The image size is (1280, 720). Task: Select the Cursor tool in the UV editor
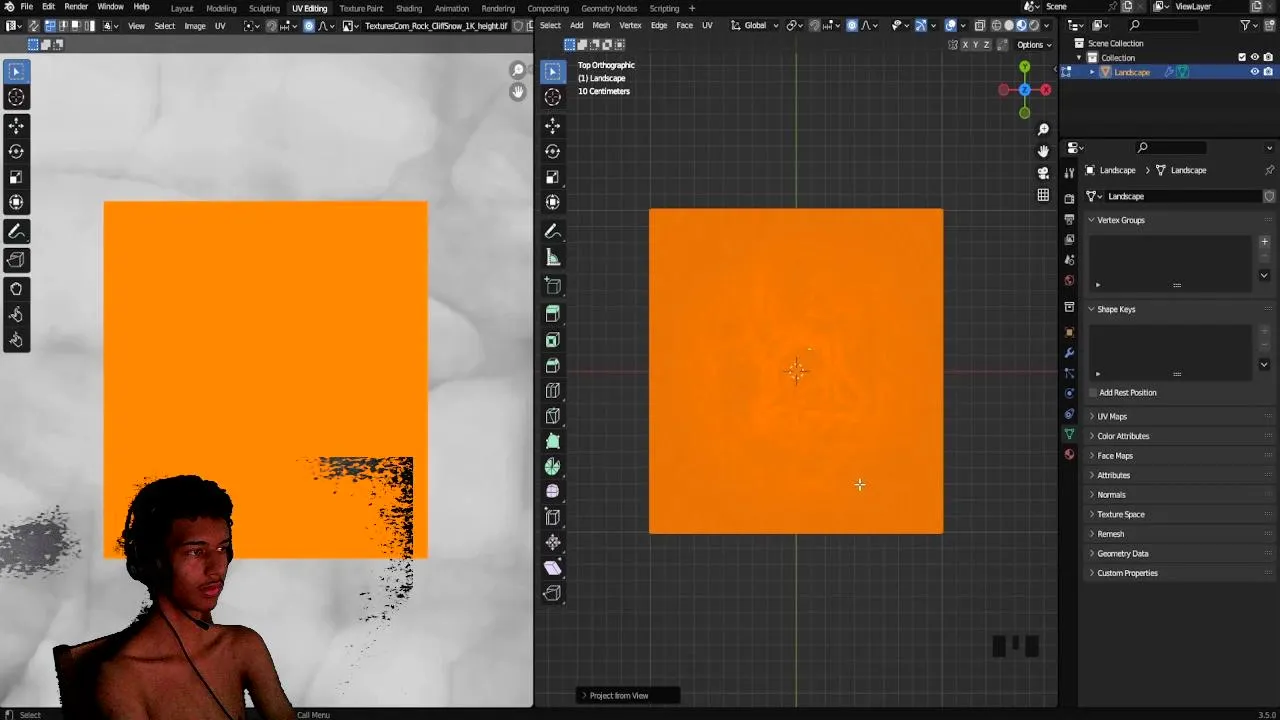tap(16, 97)
